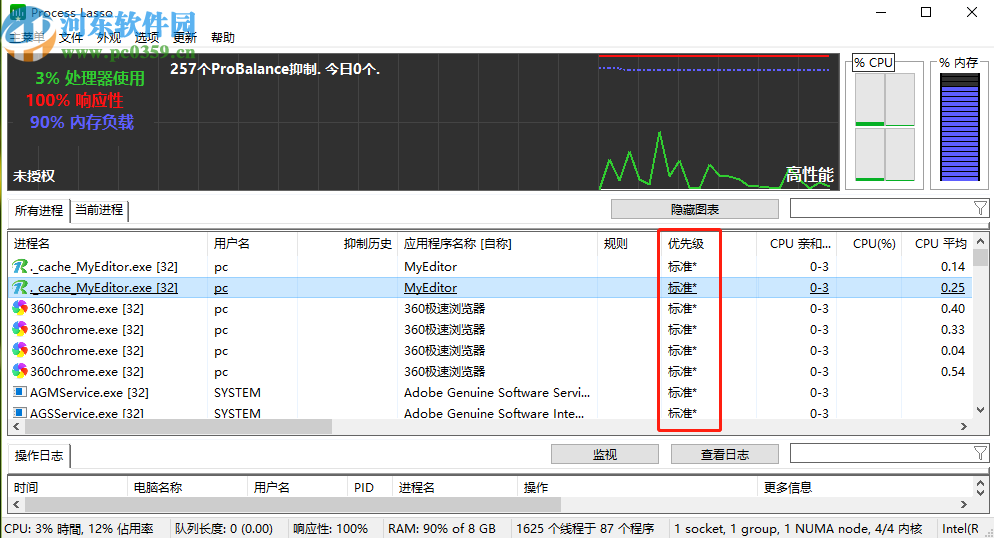
Task: Sort by the 抑制历史 column header
Action: pyautogui.click(x=347, y=244)
